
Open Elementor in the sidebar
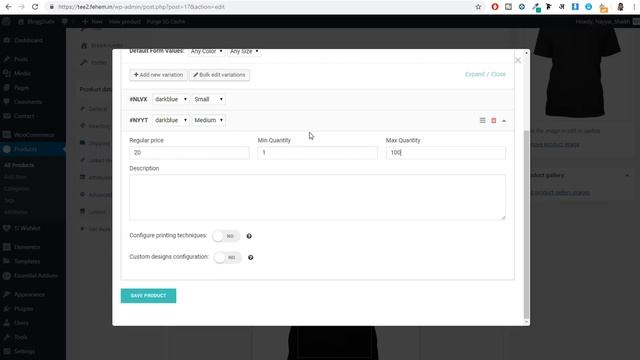[27, 247]
